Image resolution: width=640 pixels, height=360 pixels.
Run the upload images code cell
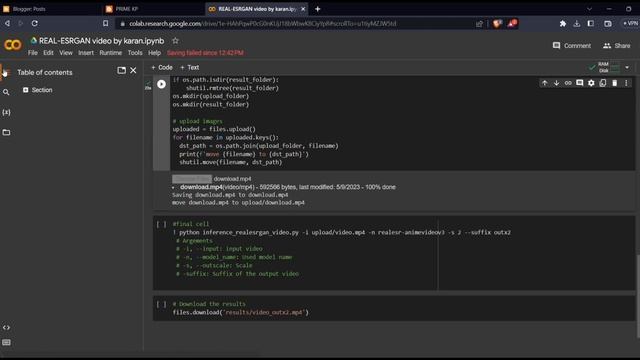162,84
